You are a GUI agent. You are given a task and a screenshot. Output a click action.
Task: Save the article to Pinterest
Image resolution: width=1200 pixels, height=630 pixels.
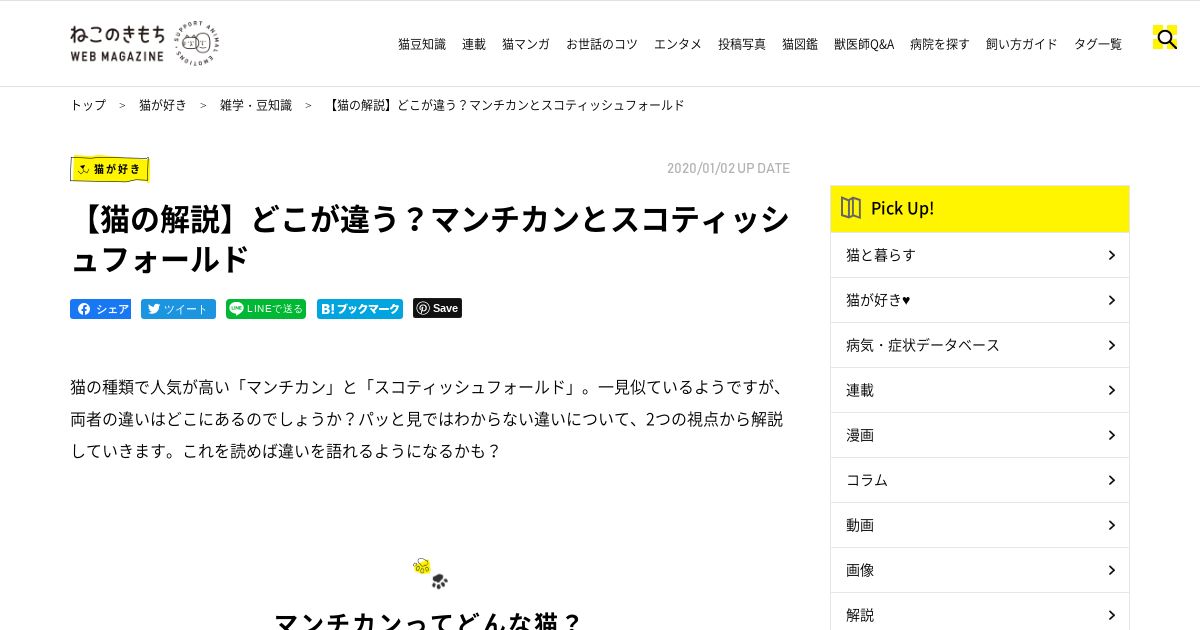coord(437,308)
